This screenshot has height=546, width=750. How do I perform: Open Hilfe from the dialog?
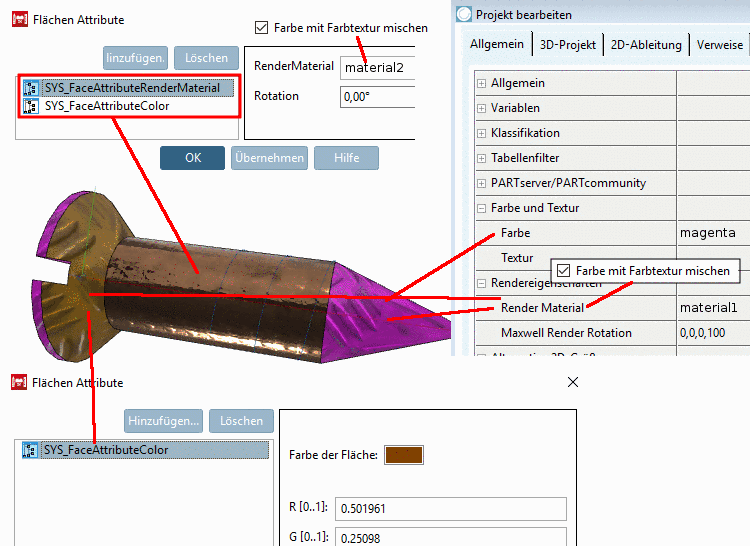tap(346, 158)
